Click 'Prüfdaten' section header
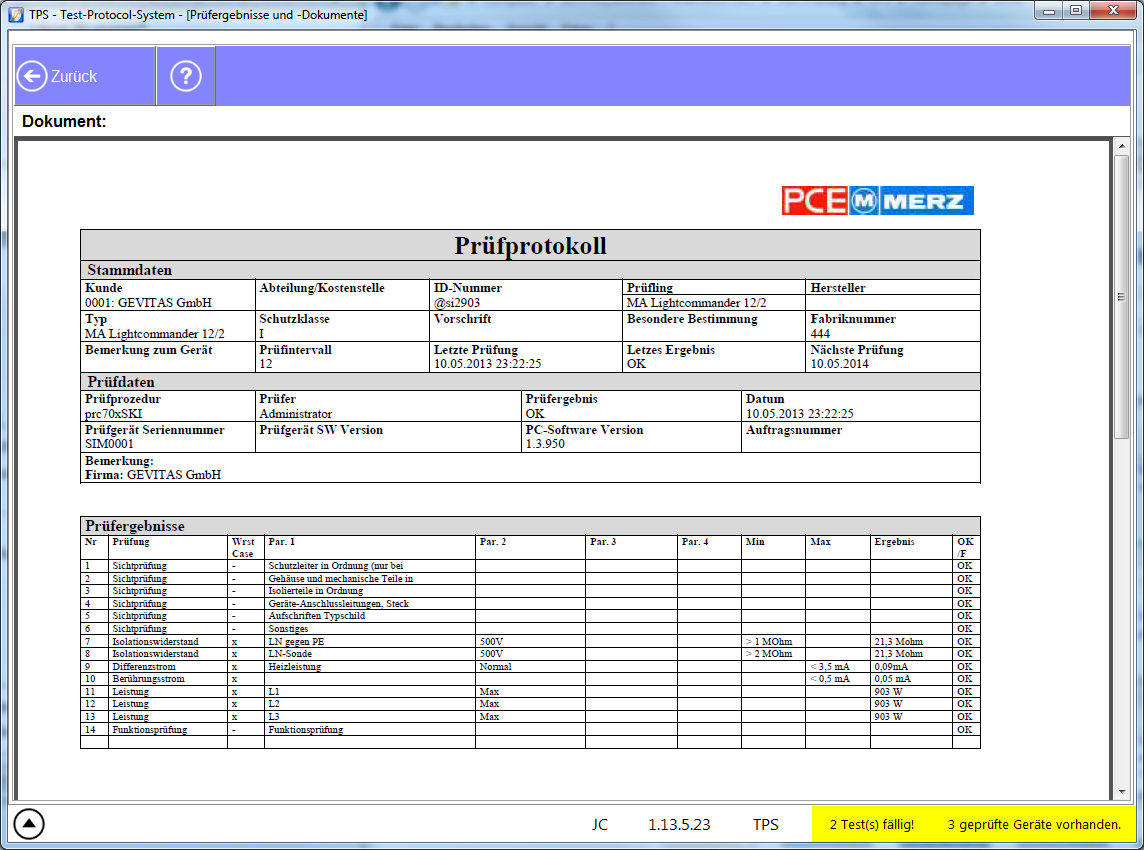1144x850 pixels. click(x=121, y=382)
